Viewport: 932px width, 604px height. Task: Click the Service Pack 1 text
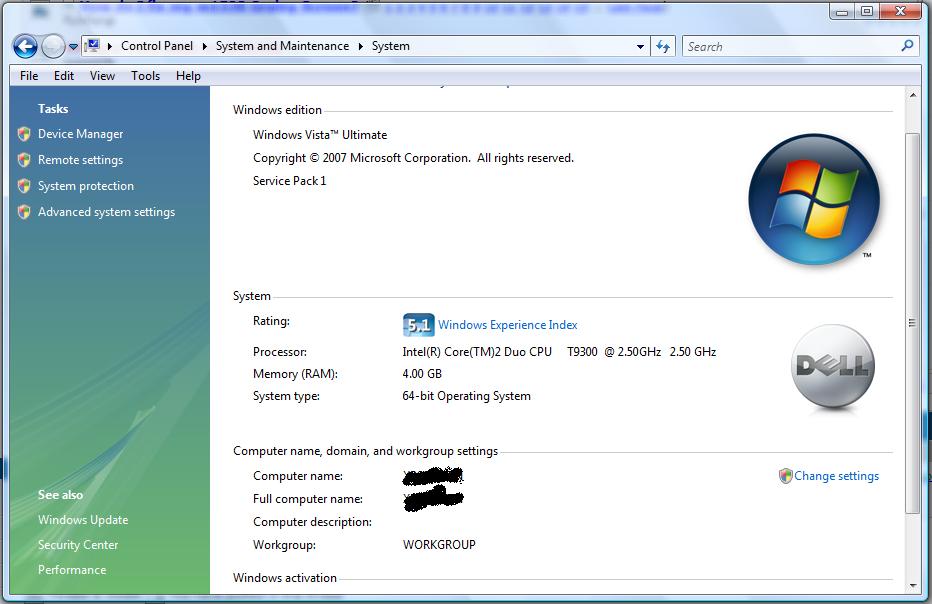(x=289, y=181)
